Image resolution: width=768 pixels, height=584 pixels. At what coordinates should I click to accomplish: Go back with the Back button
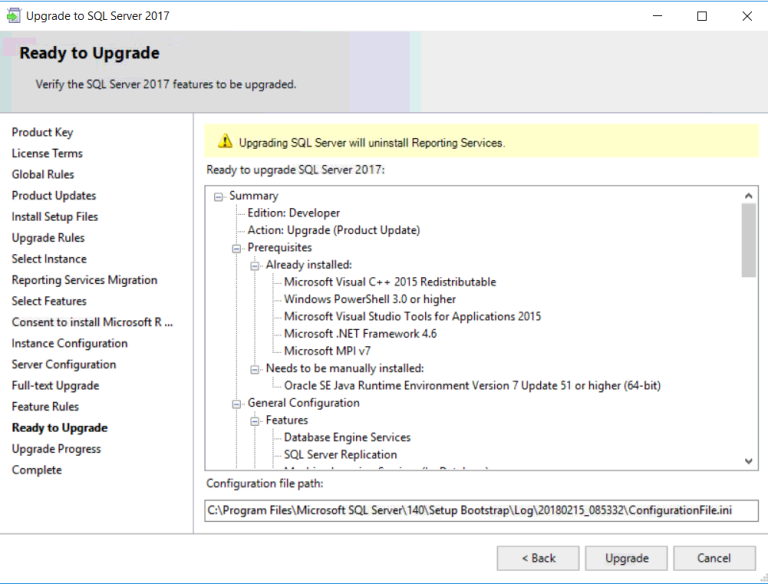(538, 558)
